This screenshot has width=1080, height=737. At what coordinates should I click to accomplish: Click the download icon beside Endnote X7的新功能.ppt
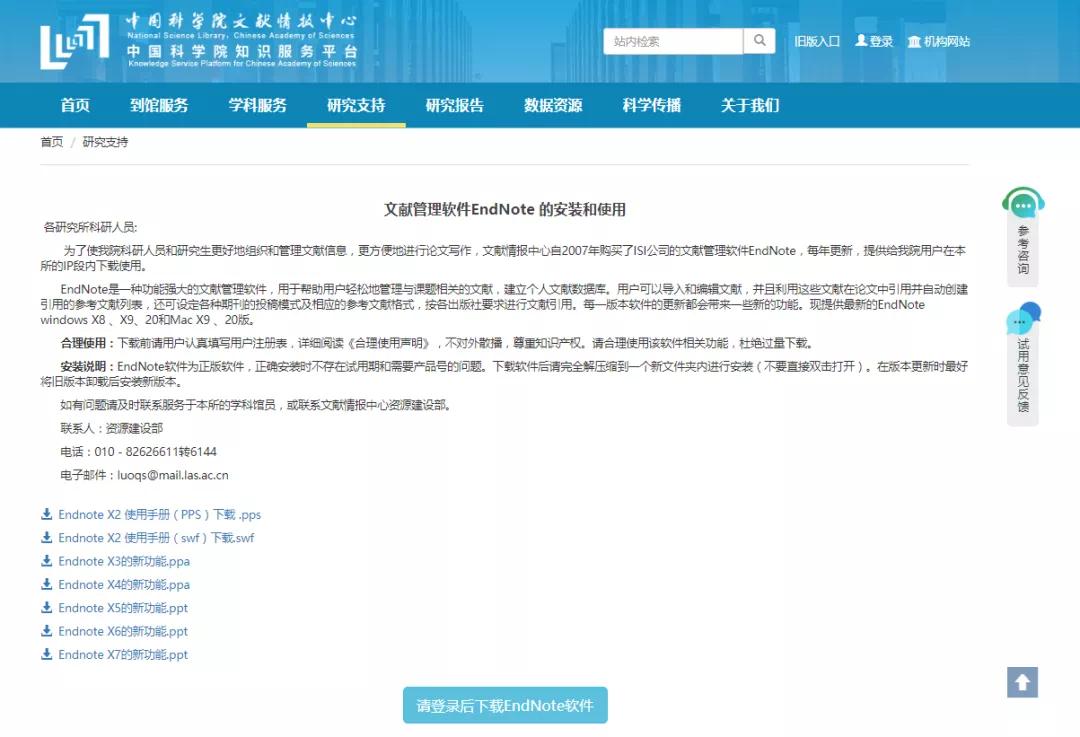coord(46,654)
